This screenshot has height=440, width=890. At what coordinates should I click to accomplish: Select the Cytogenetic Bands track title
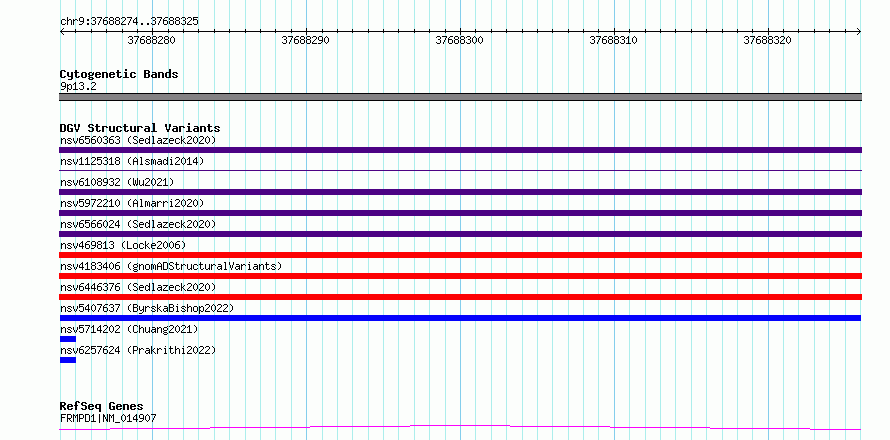pyautogui.click(x=119, y=74)
